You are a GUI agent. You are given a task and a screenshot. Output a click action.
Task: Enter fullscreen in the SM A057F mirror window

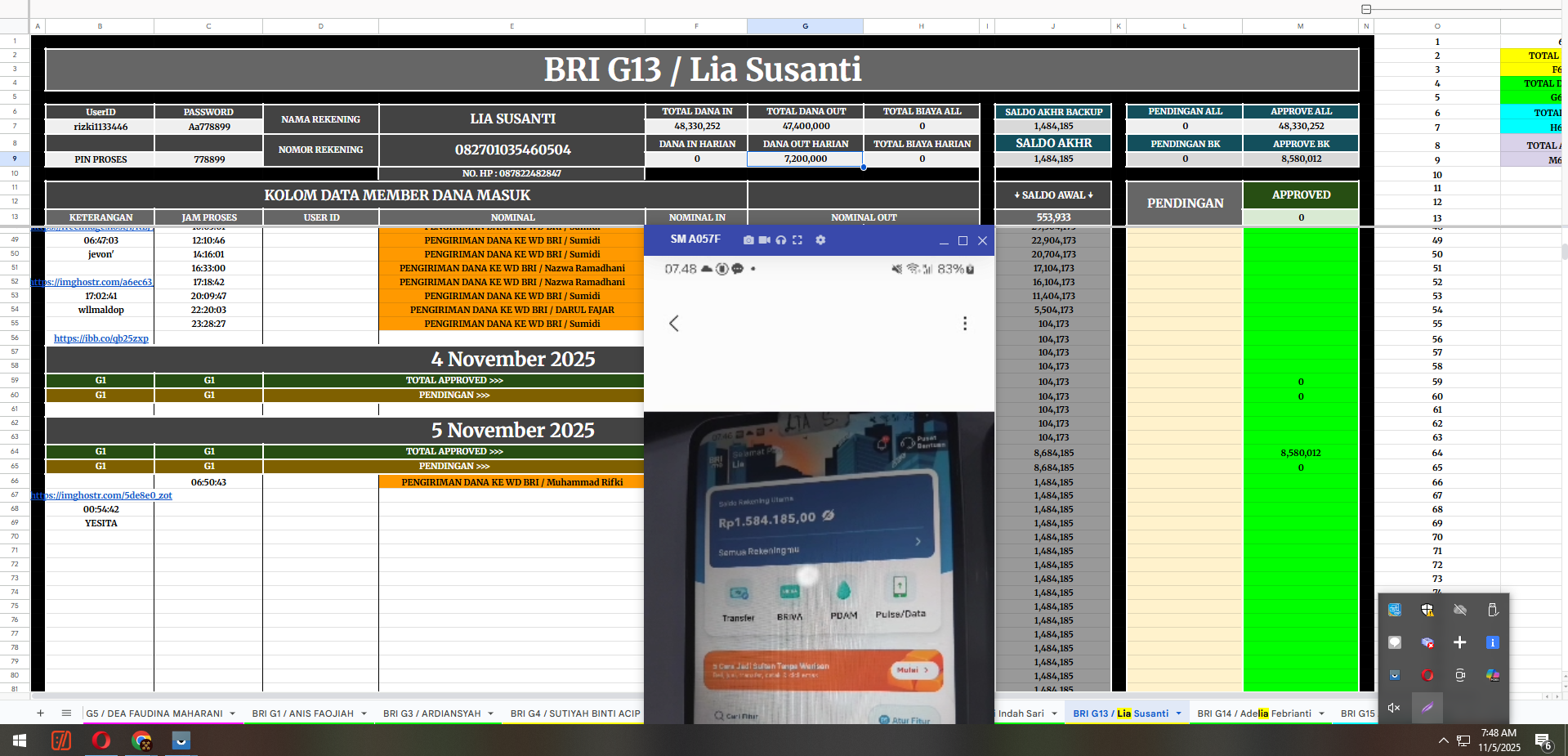pos(797,240)
